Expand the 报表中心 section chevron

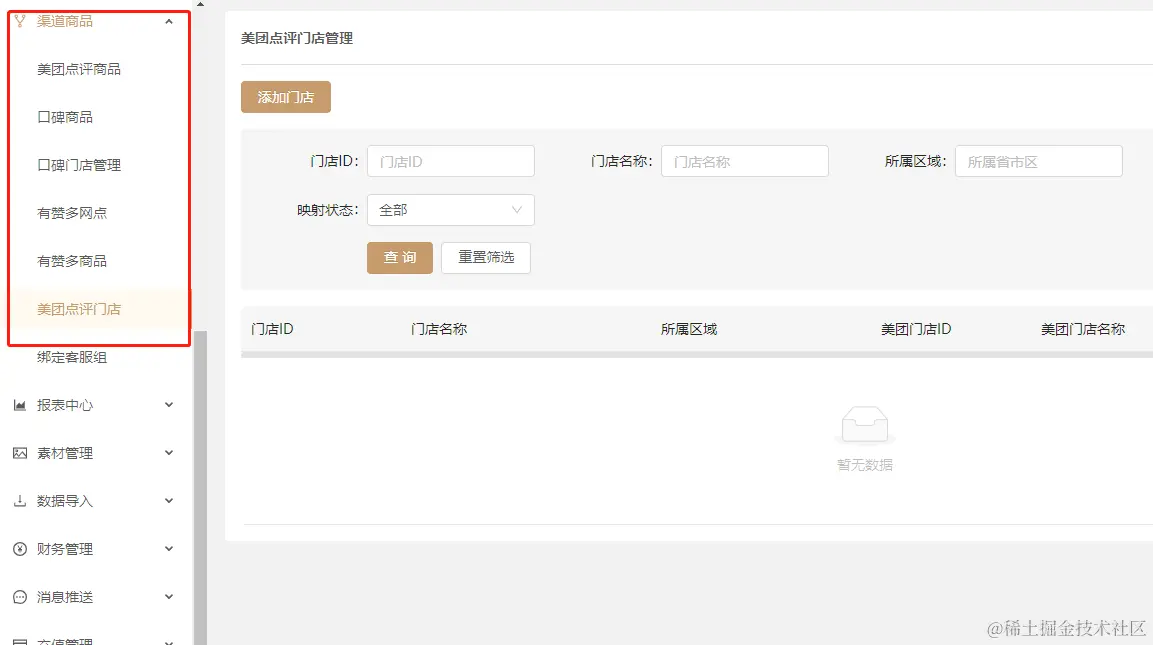pos(168,405)
